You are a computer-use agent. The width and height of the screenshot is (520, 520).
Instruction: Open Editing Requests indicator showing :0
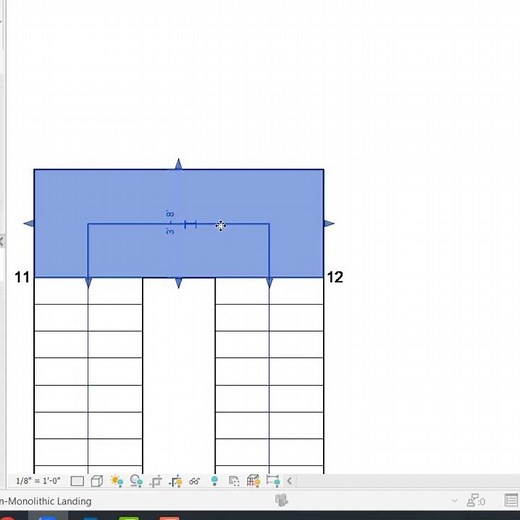pos(476,501)
